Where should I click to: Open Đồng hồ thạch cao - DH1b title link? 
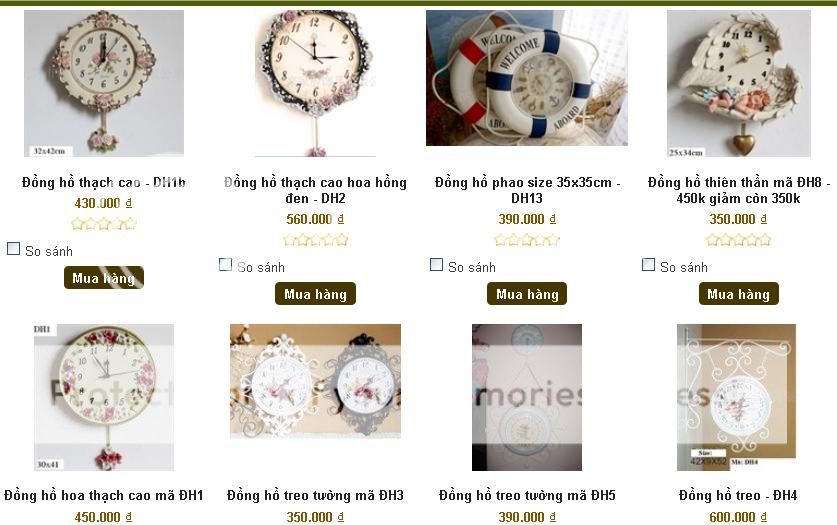click(104, 182)
